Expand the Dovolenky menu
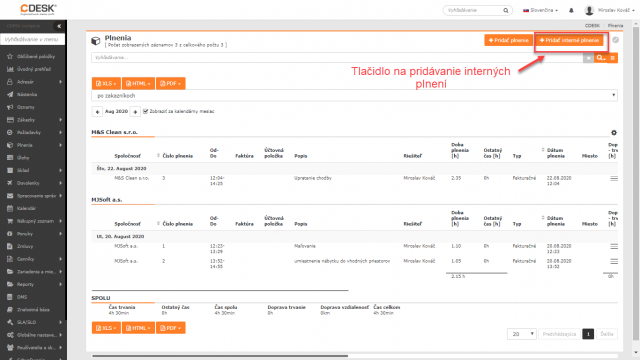The image size is (640, 360). click(x=33, y=183)
